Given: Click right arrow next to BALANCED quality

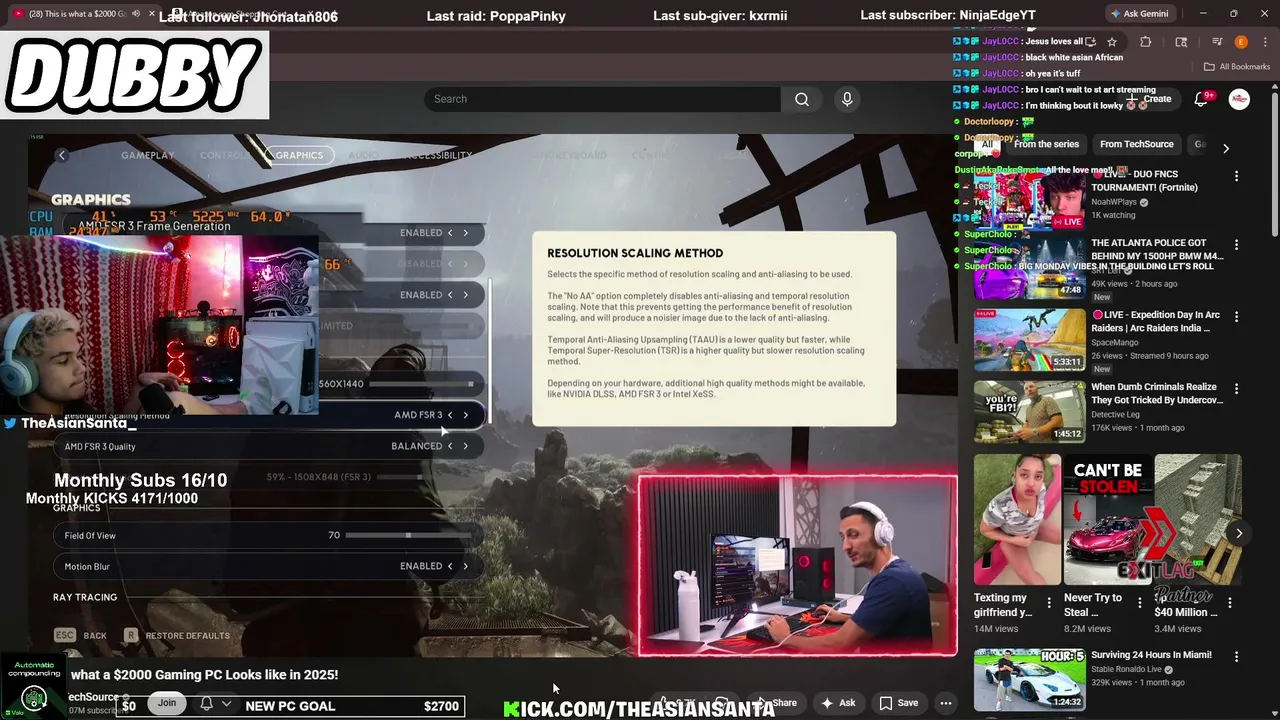Looking at the screenshot, I should click(x=465, y=446).
